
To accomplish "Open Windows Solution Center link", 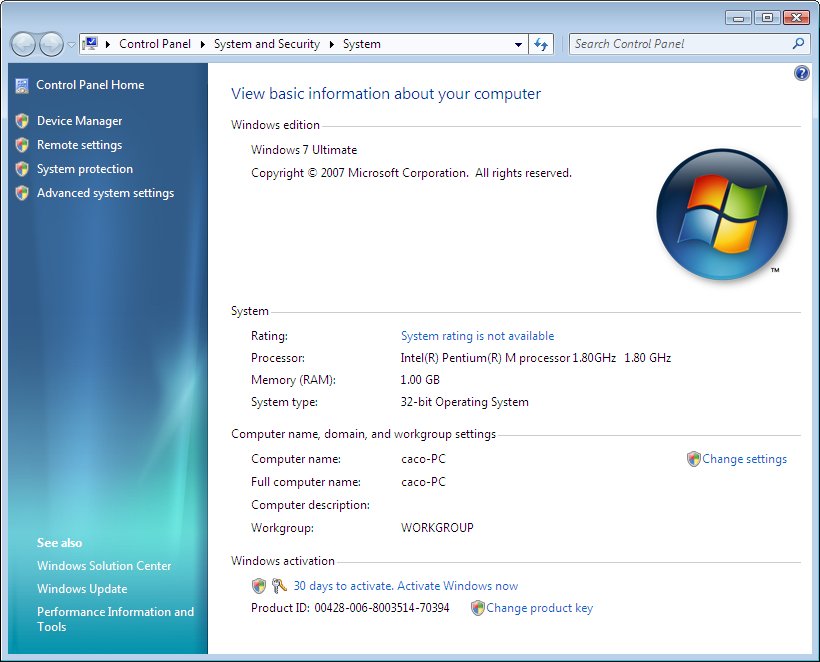I will click(104, 566).
